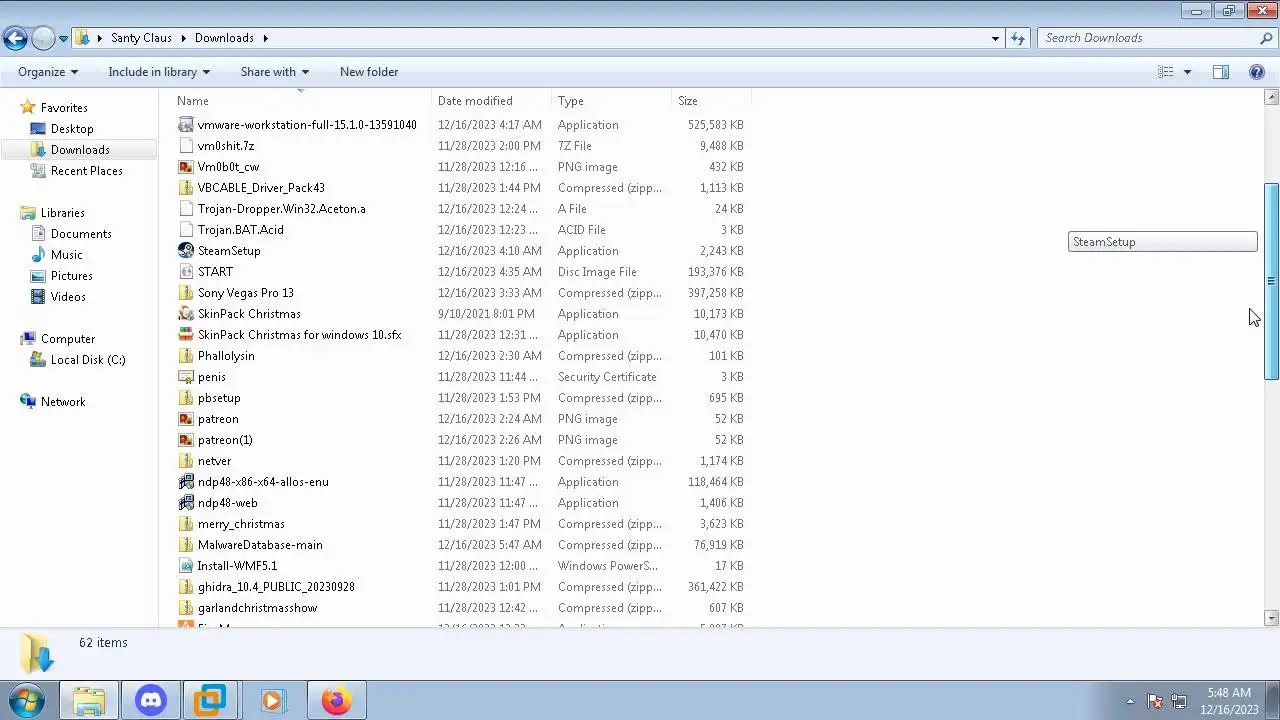Open Firefox from the taskbar

(x=336, y=701)
